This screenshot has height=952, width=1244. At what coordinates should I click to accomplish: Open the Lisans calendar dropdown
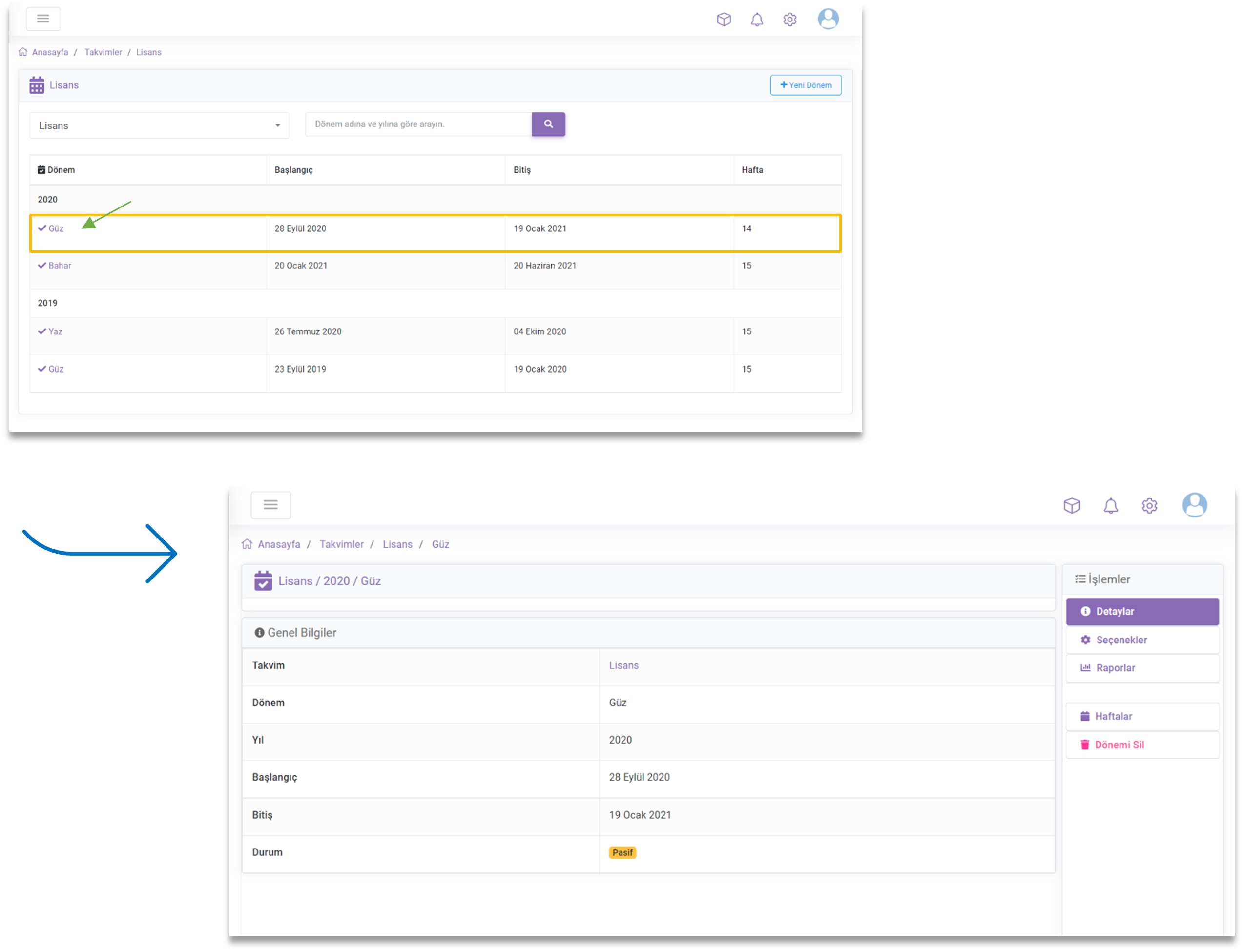click(159, 125)
